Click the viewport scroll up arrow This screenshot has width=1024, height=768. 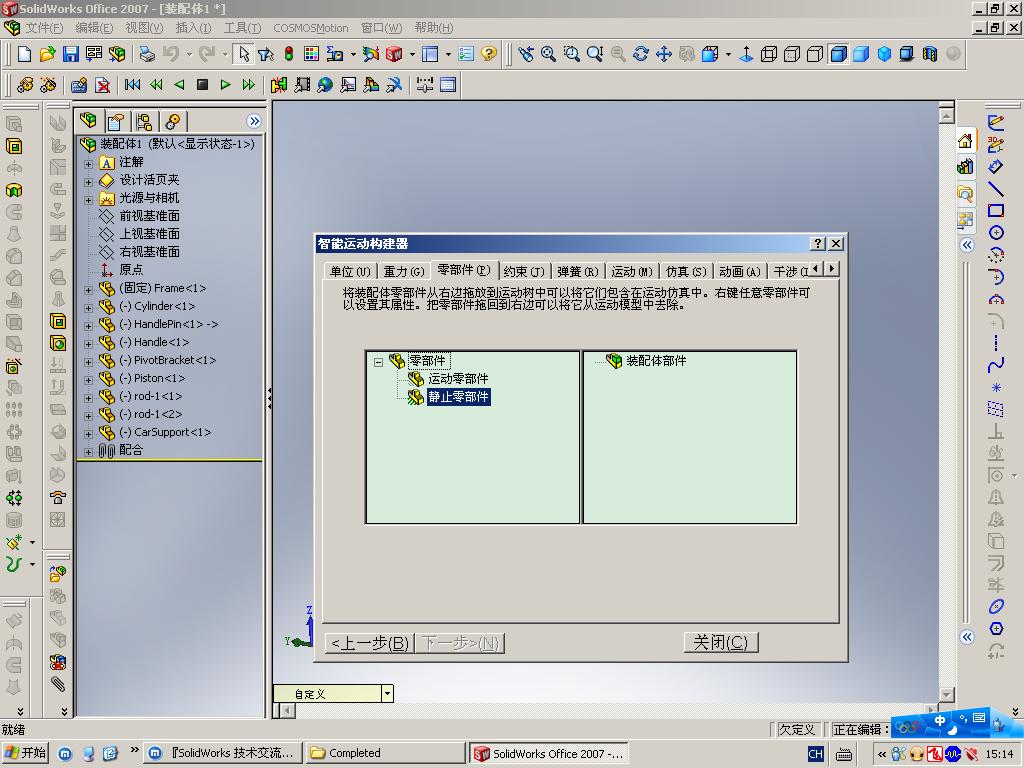pos(946,116)
